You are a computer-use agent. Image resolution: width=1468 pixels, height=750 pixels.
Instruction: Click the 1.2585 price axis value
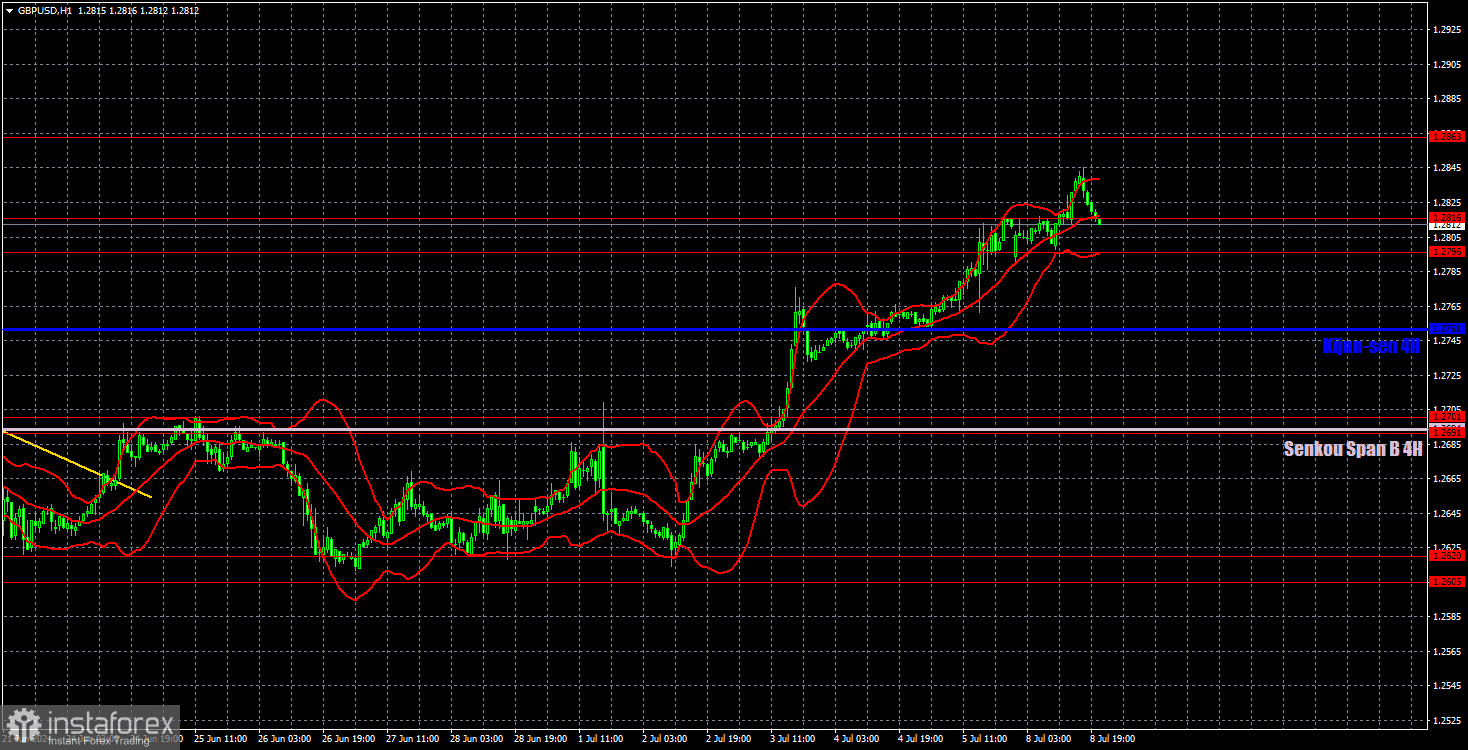click(x=1446, y=617)
